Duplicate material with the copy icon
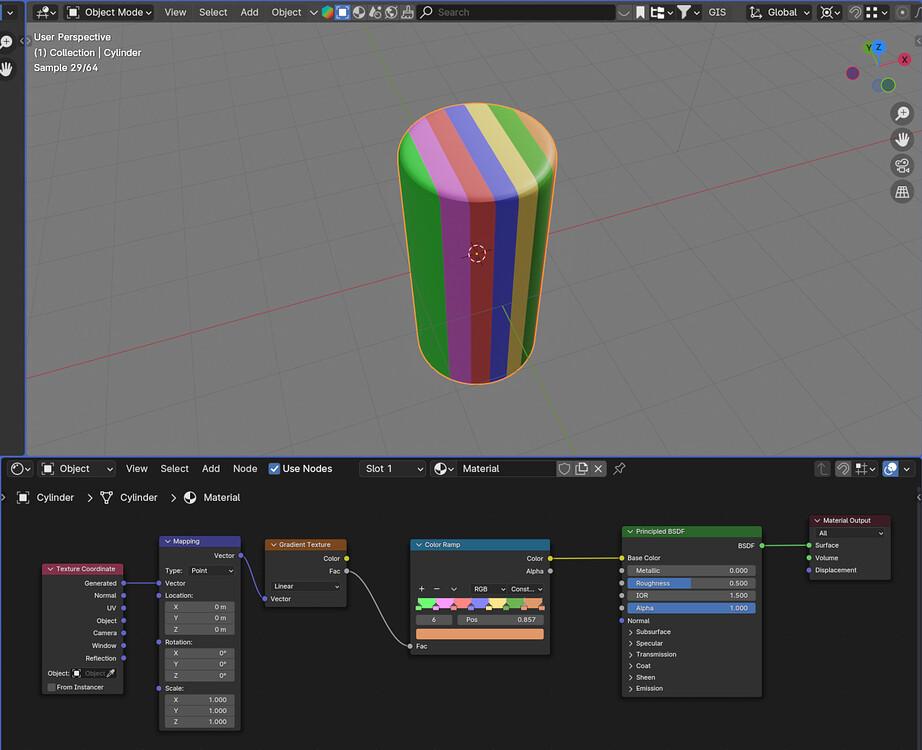This screenshot has width=922, height=750. [582, 469]
